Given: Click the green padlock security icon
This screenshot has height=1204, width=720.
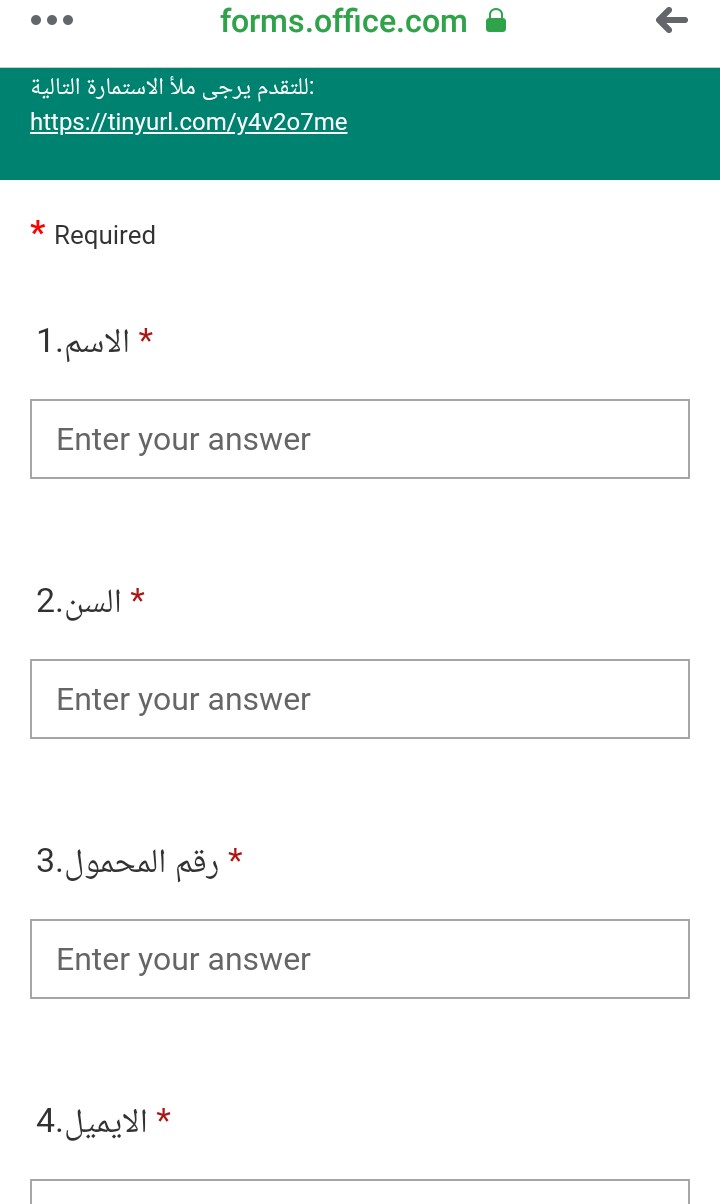Looking at the screenshot, I should [x=495, y=21].
